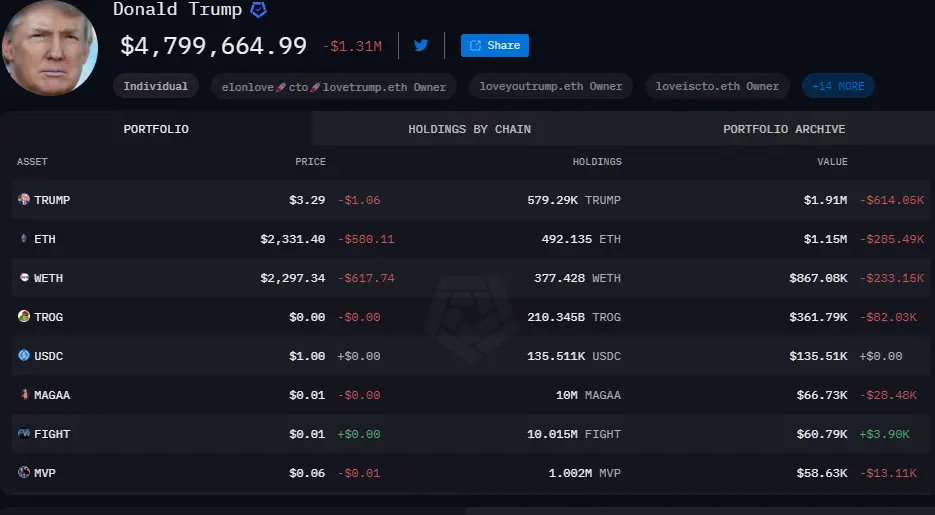Click the MVP token icon
Viewport: 935px width, 515px height.
click(x=25, y=472)
